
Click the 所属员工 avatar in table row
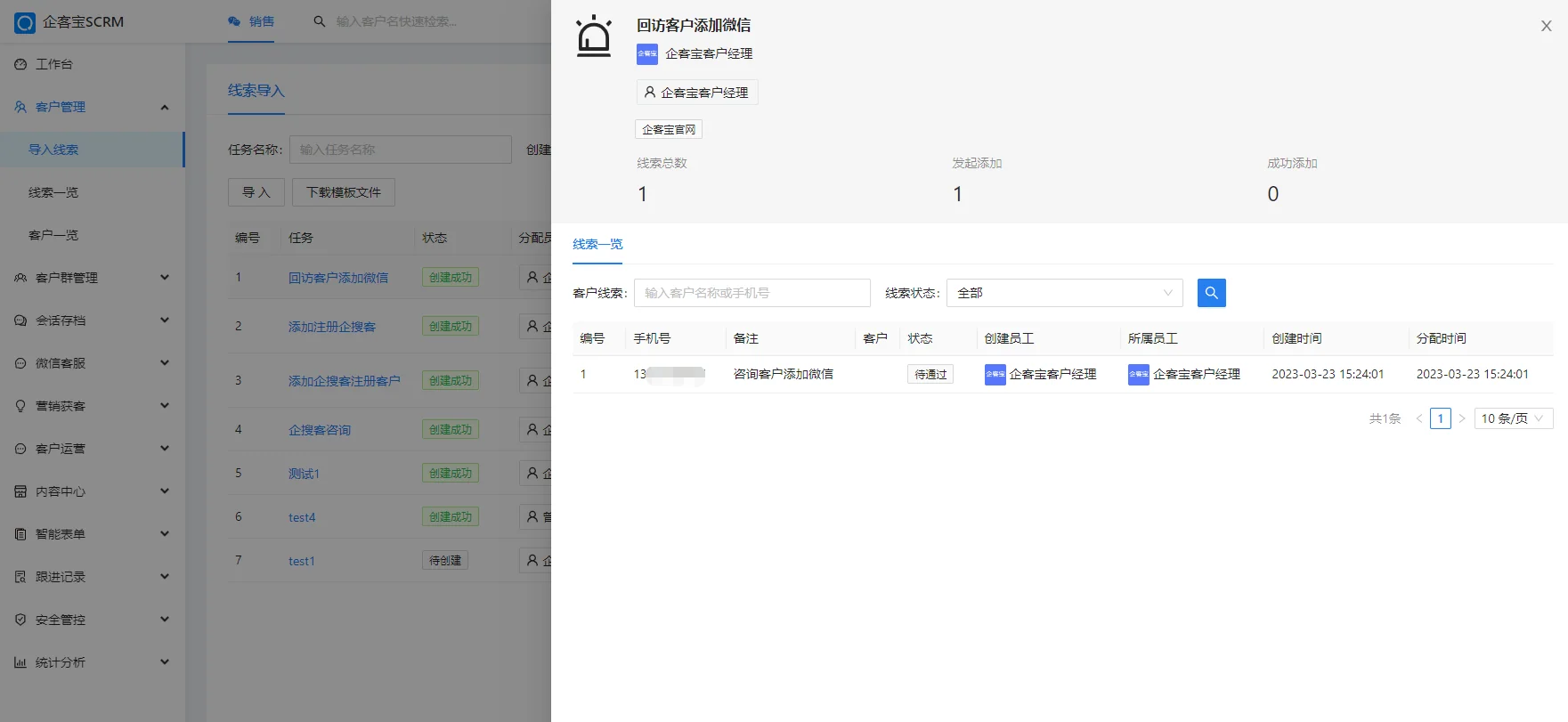click(x=1138, y=375)
